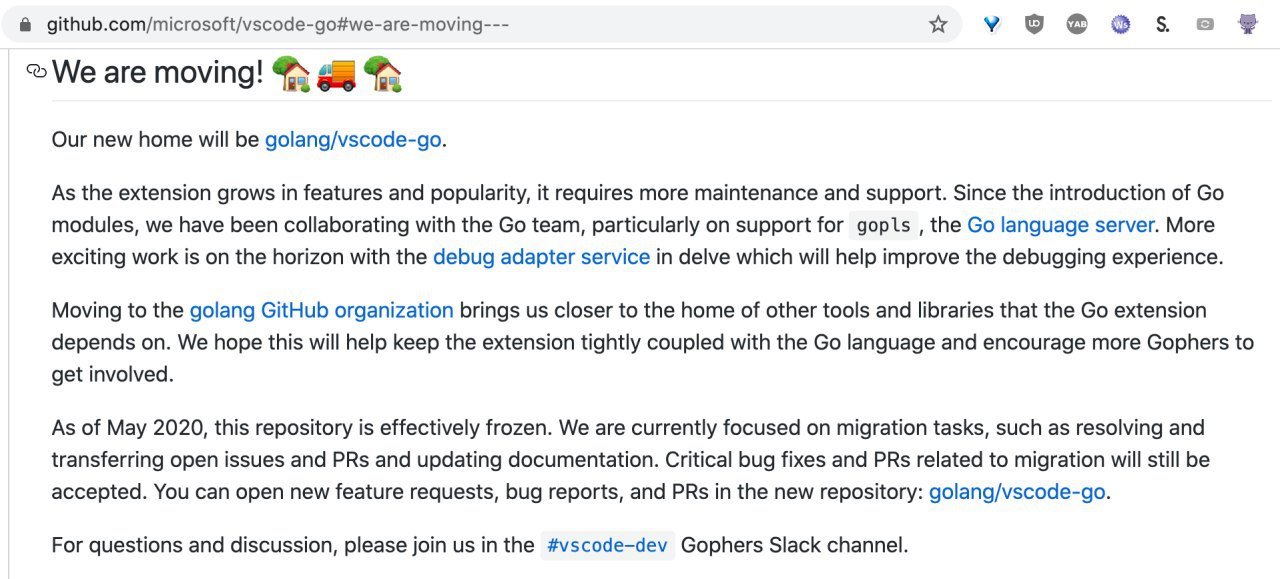Click the padlock site info icon
Viewport: 1280px width, 579px height.
tap(26, 24)
